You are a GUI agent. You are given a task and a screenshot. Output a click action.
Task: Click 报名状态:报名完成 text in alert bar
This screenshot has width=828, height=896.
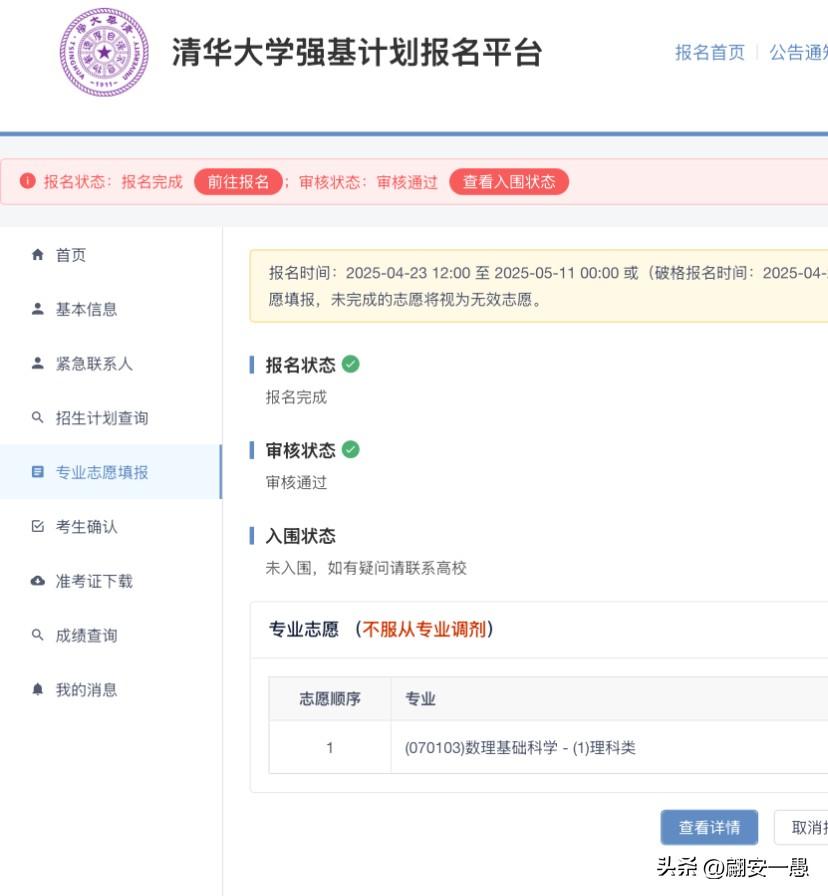point(113,182)
